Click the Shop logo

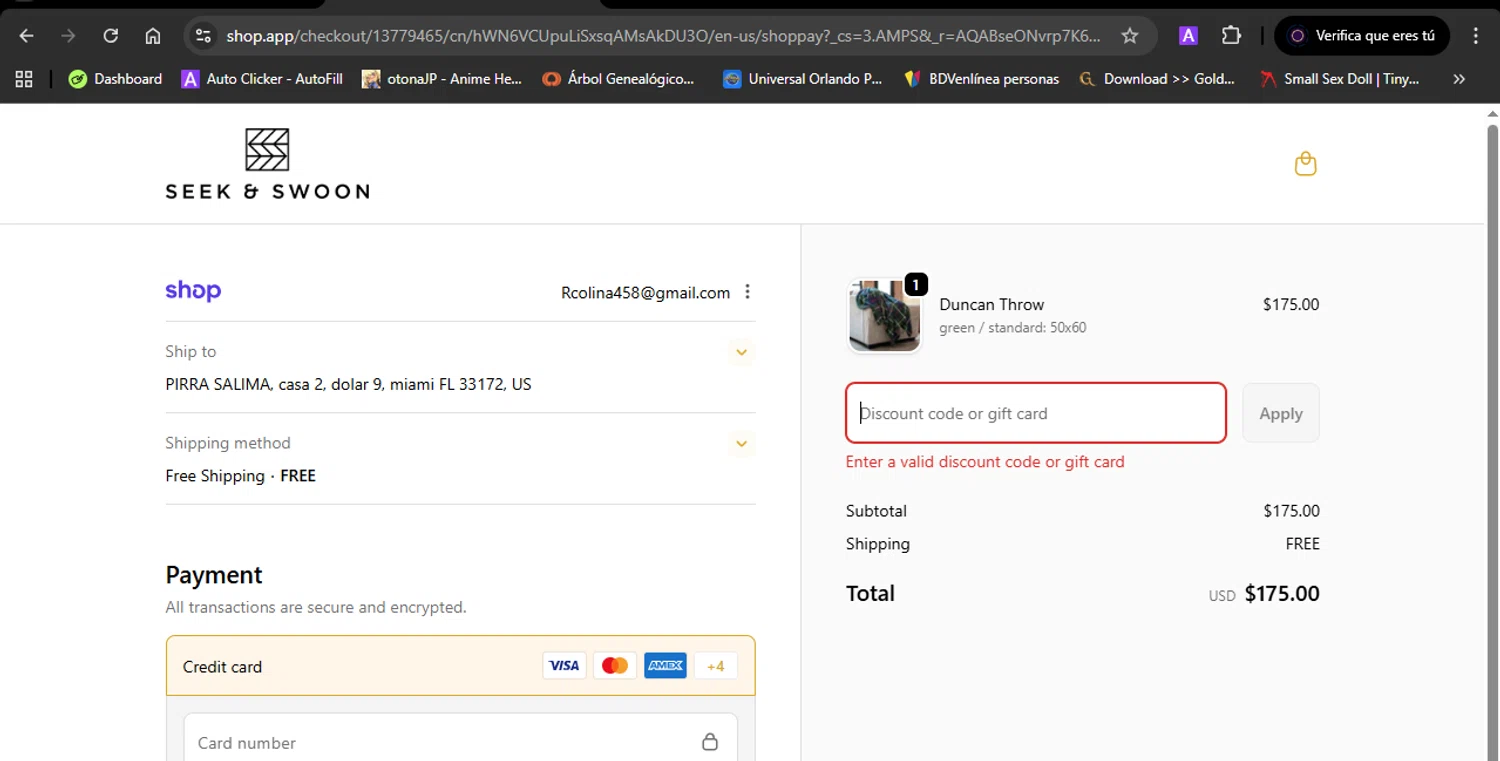(x=193, y=291)
